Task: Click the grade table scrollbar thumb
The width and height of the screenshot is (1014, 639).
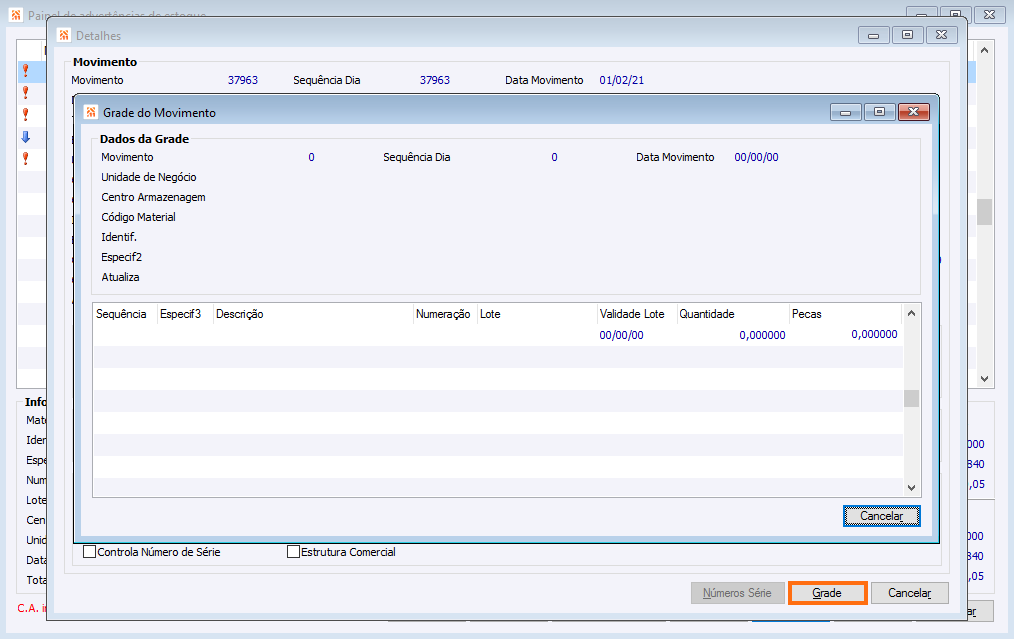Action: pyautogui.click(x=911, y=398)
